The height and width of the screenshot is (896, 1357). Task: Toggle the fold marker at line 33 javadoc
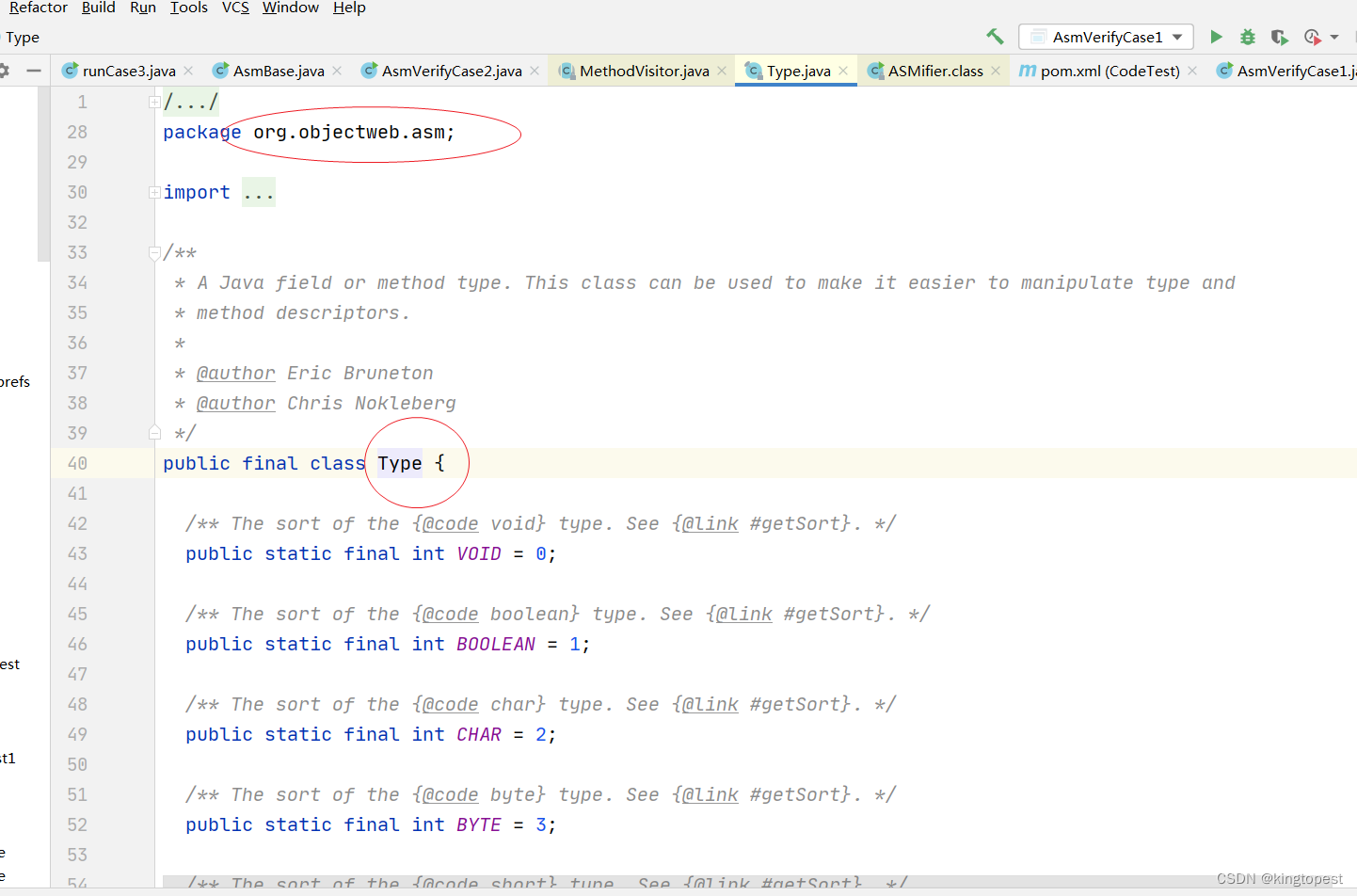153,252
